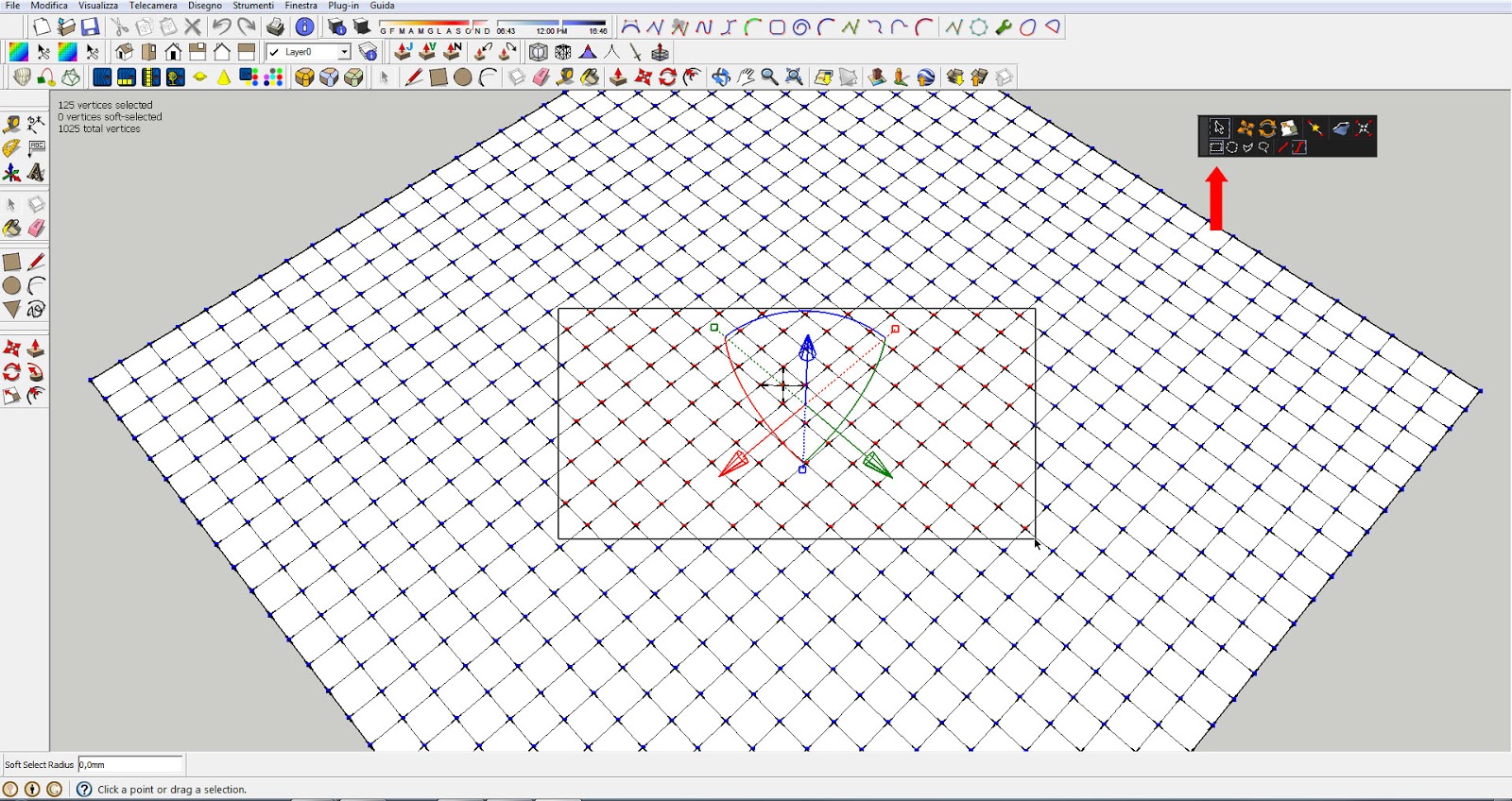This screenshot has height=801, width=1512.
Task: Open the Visualizza menu
Action: coord(98,6)
